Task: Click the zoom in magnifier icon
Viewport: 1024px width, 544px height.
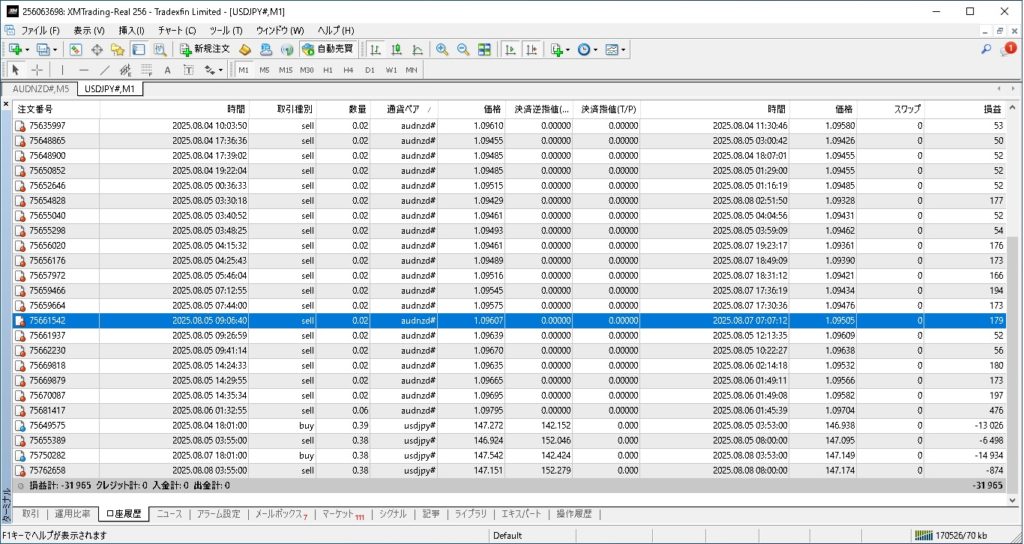Action: (x=442, y=49)
